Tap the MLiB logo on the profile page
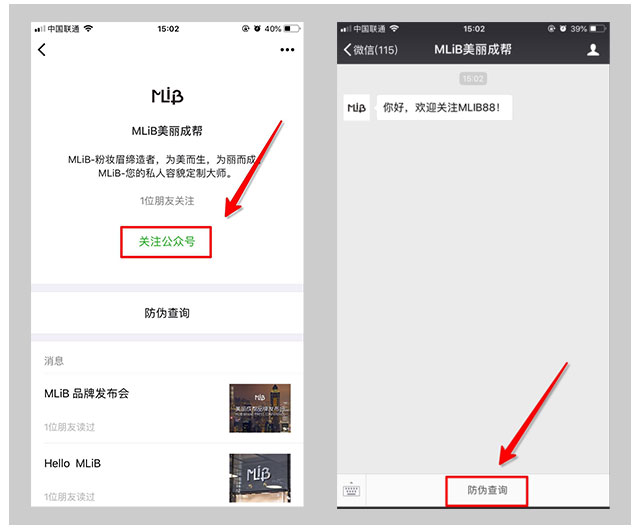 (167, 96)
